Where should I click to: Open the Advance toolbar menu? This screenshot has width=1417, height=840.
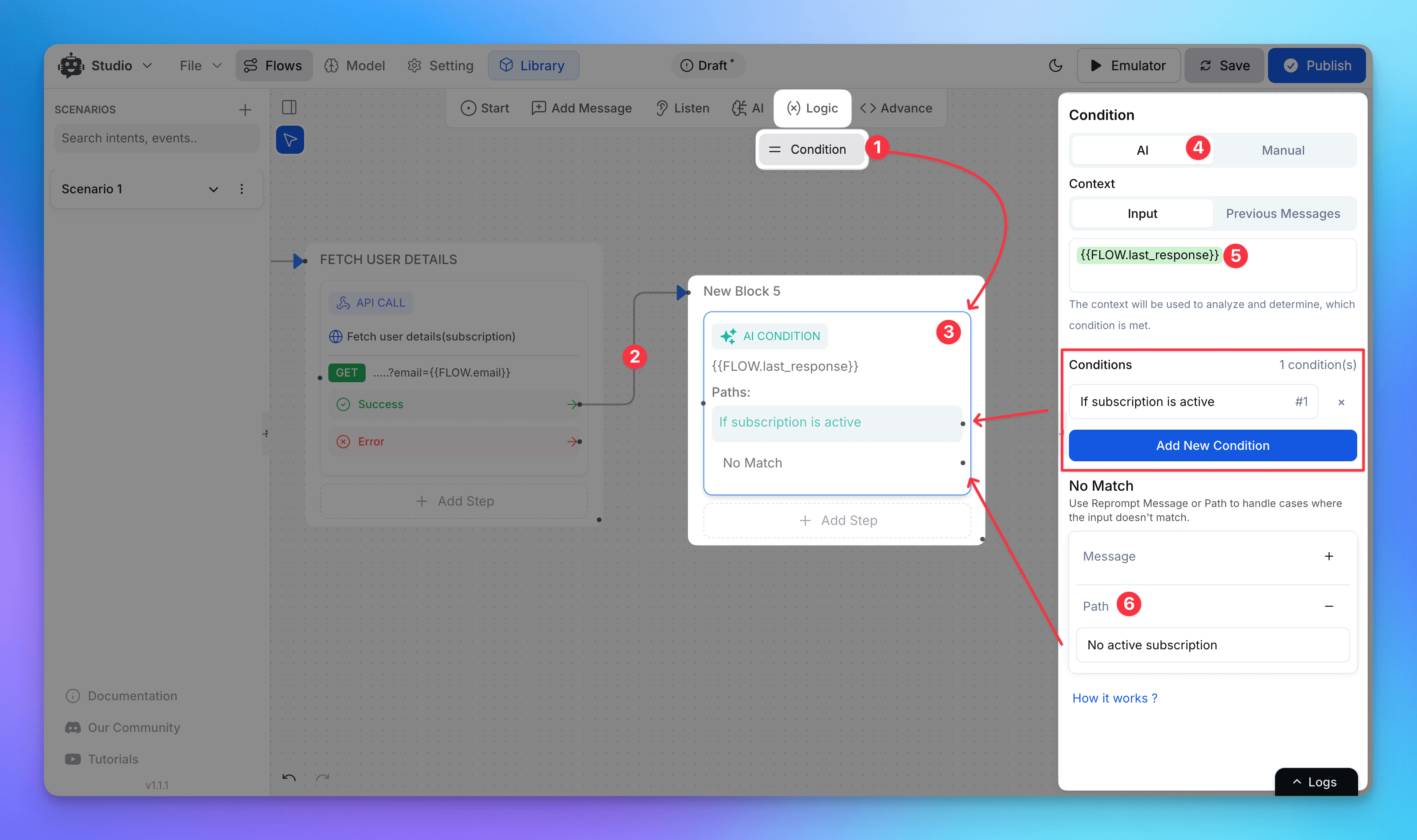[x=896, y=108]
